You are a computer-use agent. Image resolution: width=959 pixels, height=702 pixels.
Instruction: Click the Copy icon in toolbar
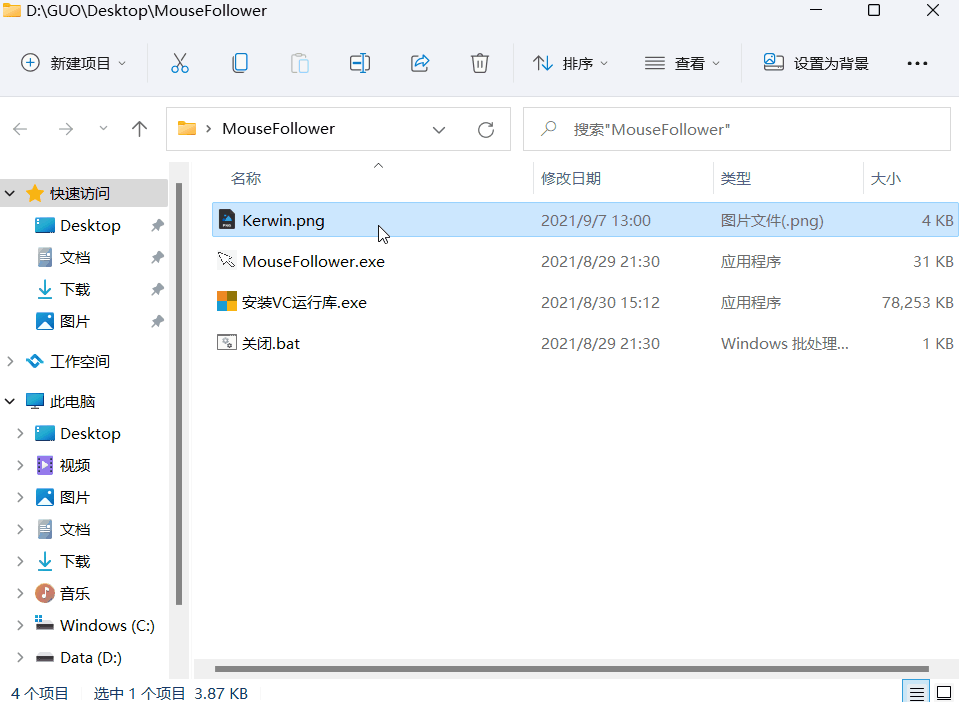pyautogui.click(x=240, y=63)
